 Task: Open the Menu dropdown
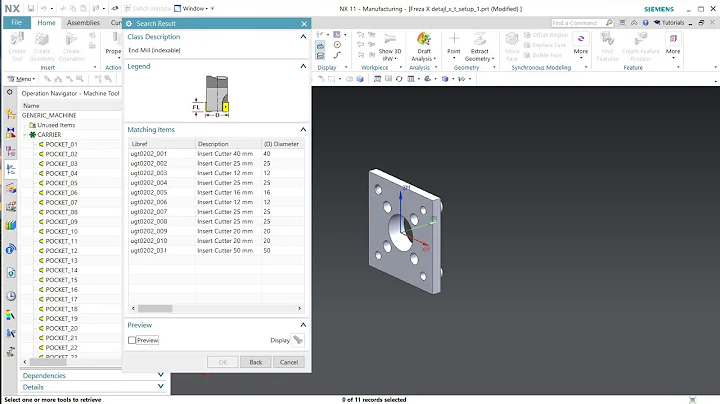[x=22, y=79]
